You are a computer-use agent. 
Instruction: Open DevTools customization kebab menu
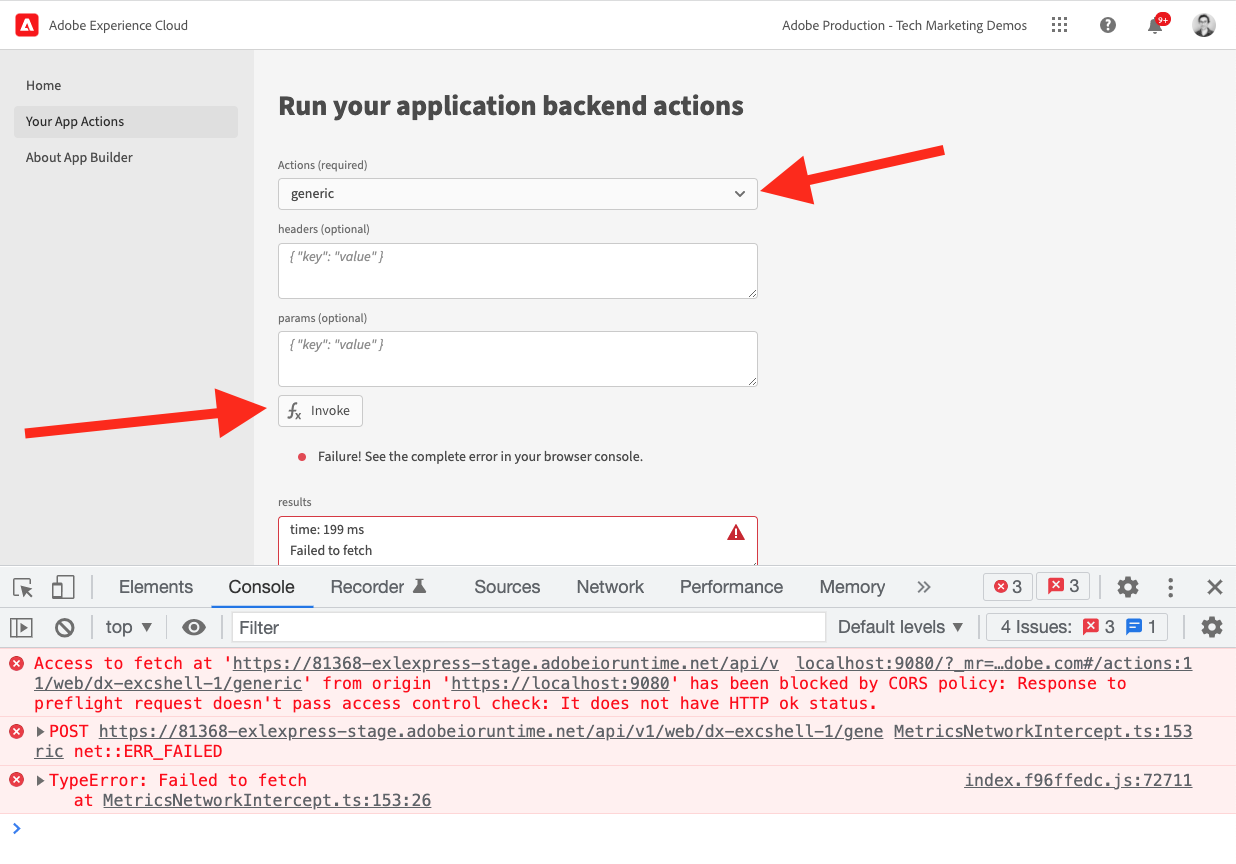(x=1170, y=587)
